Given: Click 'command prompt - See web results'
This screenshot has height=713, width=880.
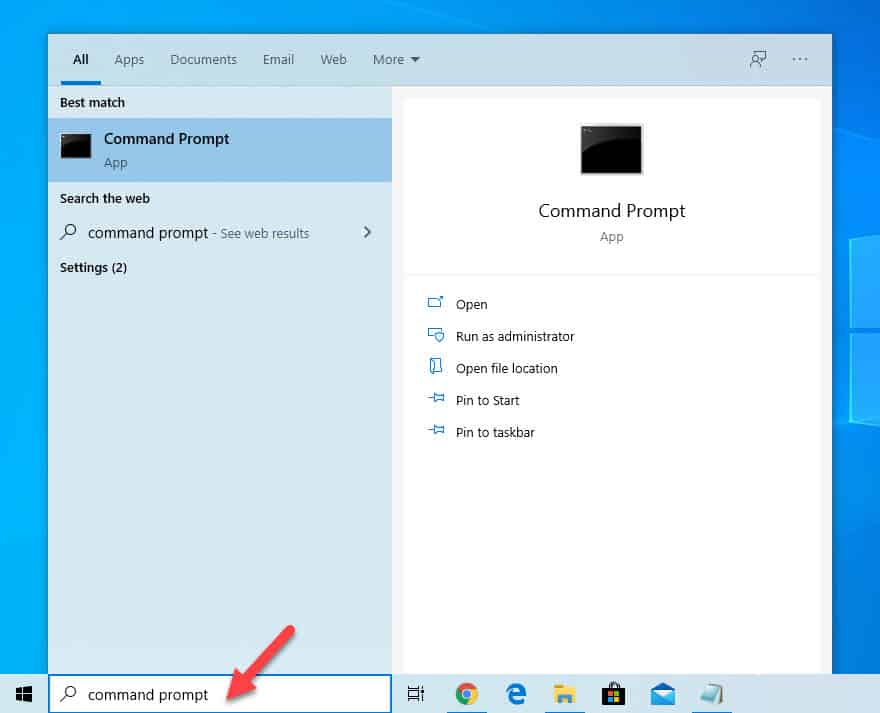Looking at the screenshot, I should [x=198, y=233].
